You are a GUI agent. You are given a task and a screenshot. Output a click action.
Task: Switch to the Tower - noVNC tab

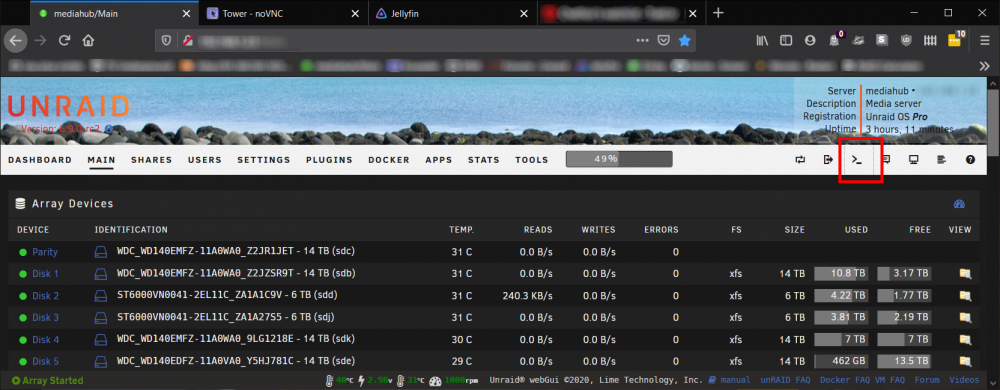point(283,13)
